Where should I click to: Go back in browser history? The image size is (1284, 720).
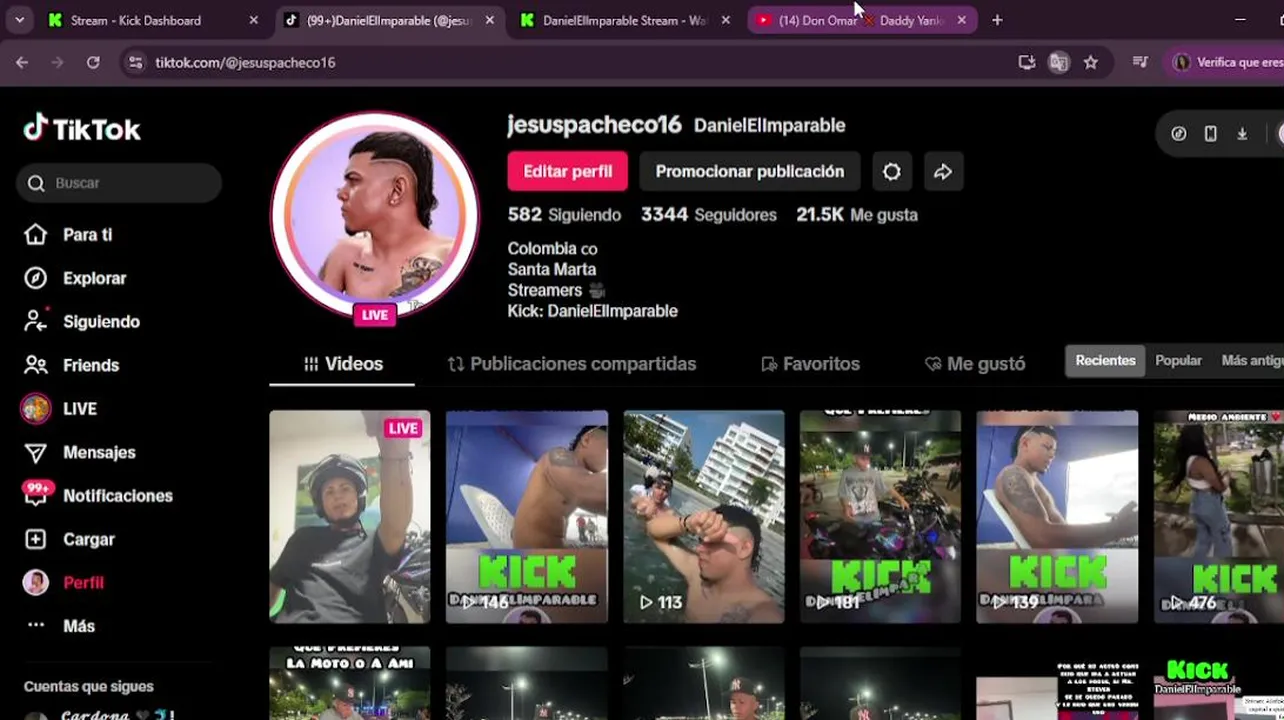[22, 62]
